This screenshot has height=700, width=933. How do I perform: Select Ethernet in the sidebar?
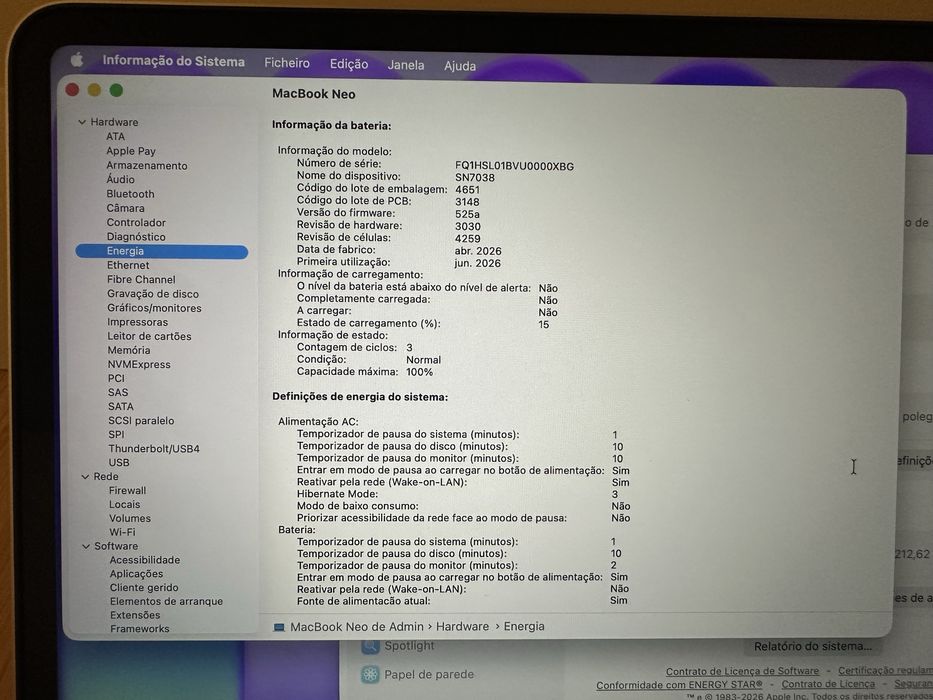click(x=128, y=265)
